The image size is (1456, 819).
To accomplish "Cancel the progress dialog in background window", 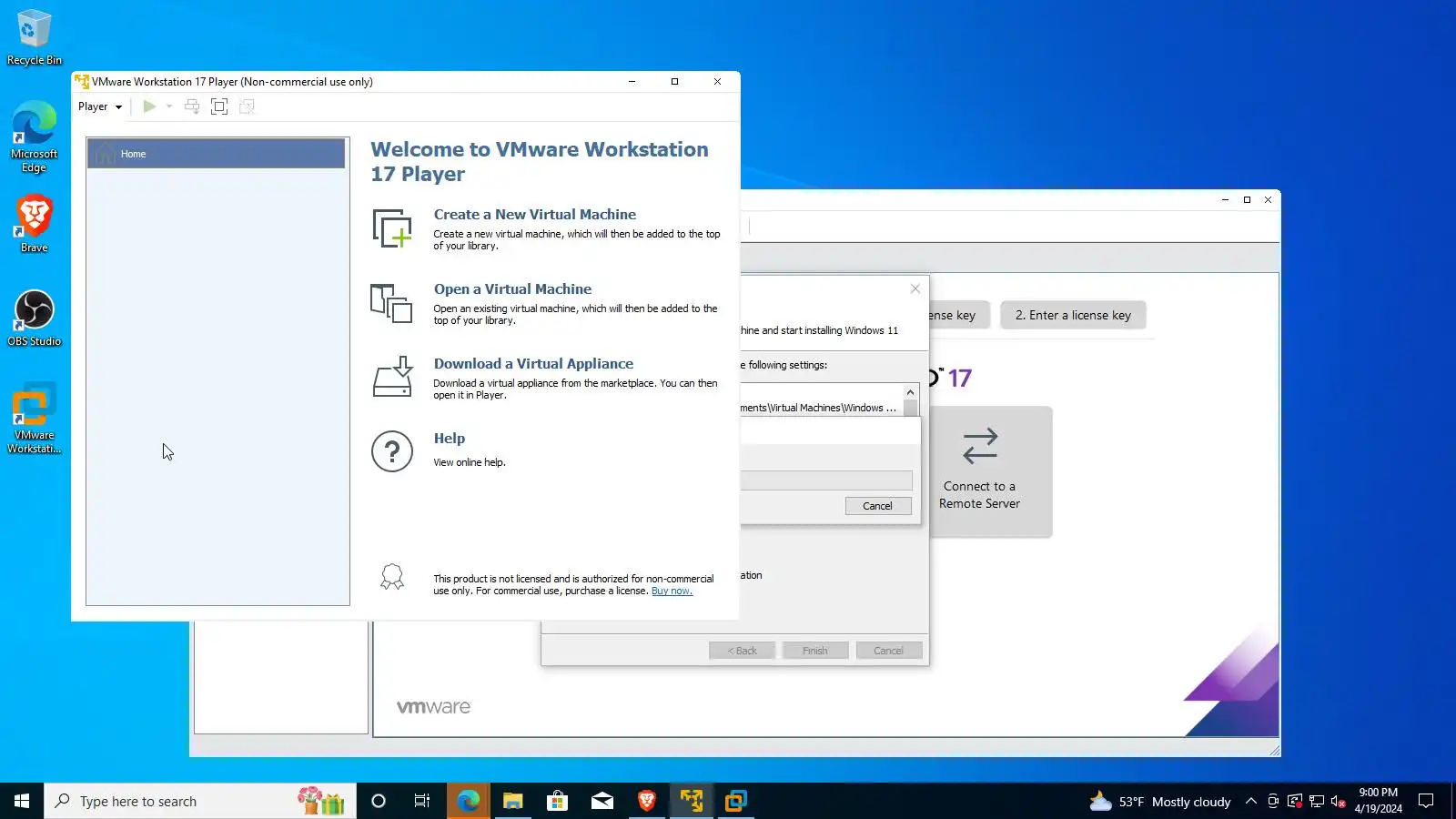I will click(x=878, y=506).
